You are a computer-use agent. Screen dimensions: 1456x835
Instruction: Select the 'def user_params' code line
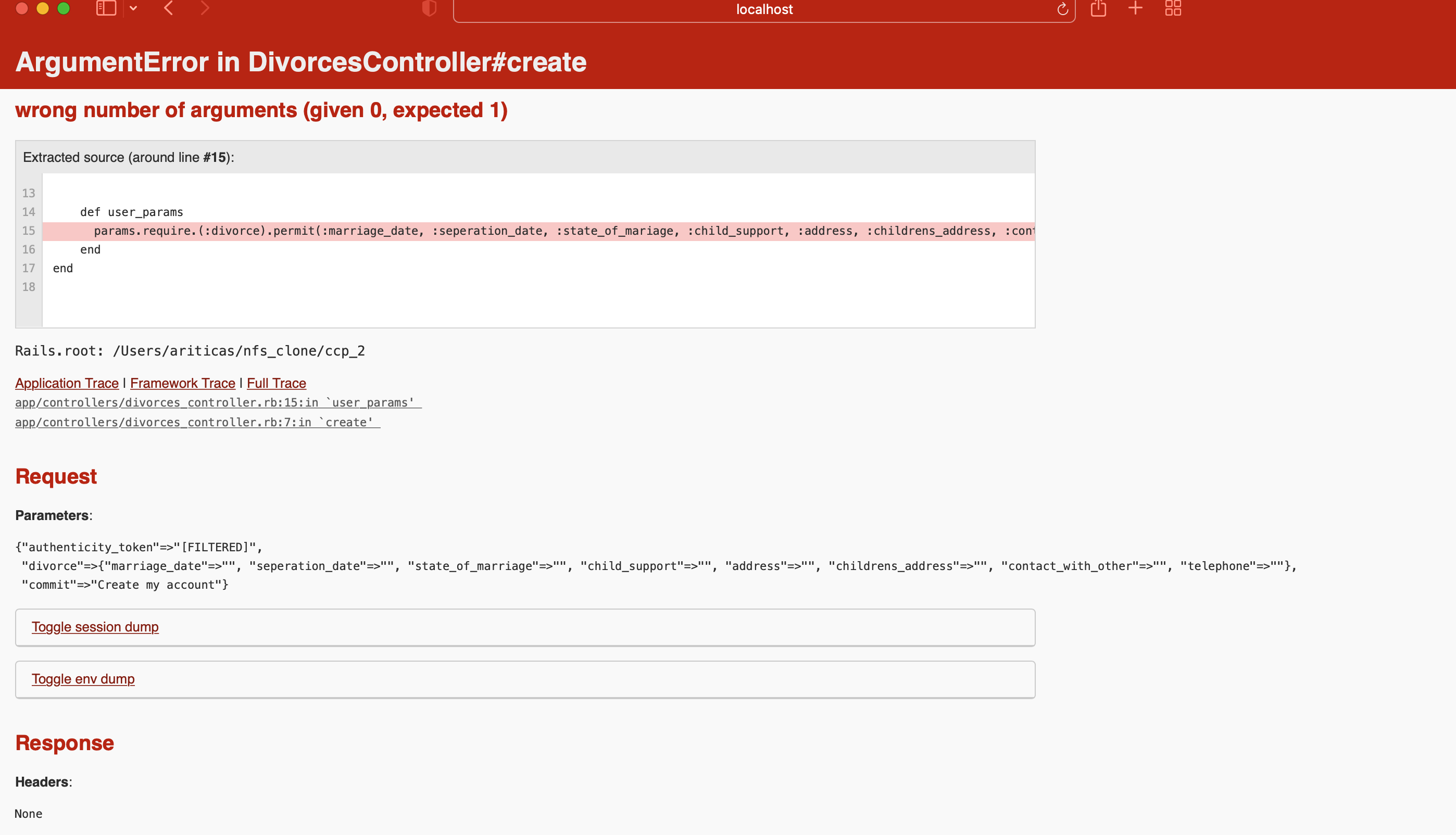coord(131,212)
